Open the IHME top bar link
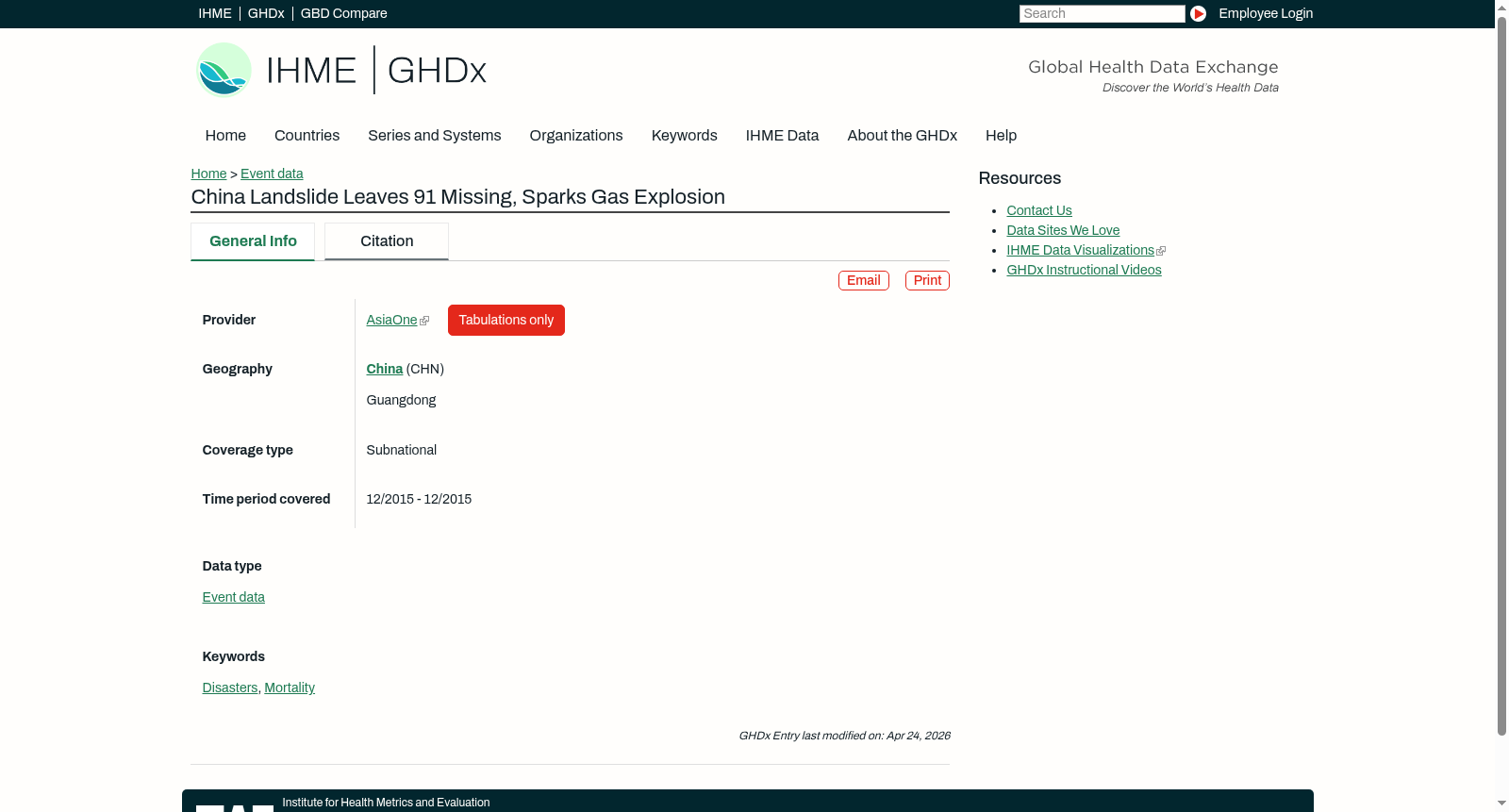Image resolution: width=1509 pixels, height=812 pixels. point(215,13)
